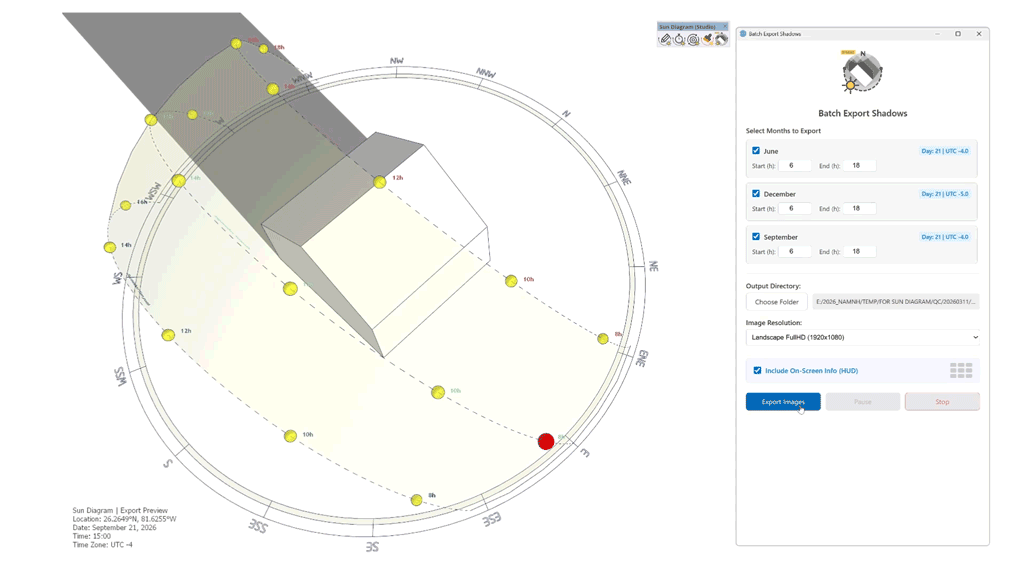Click the 'NNE' compass label

pos(624,178)
